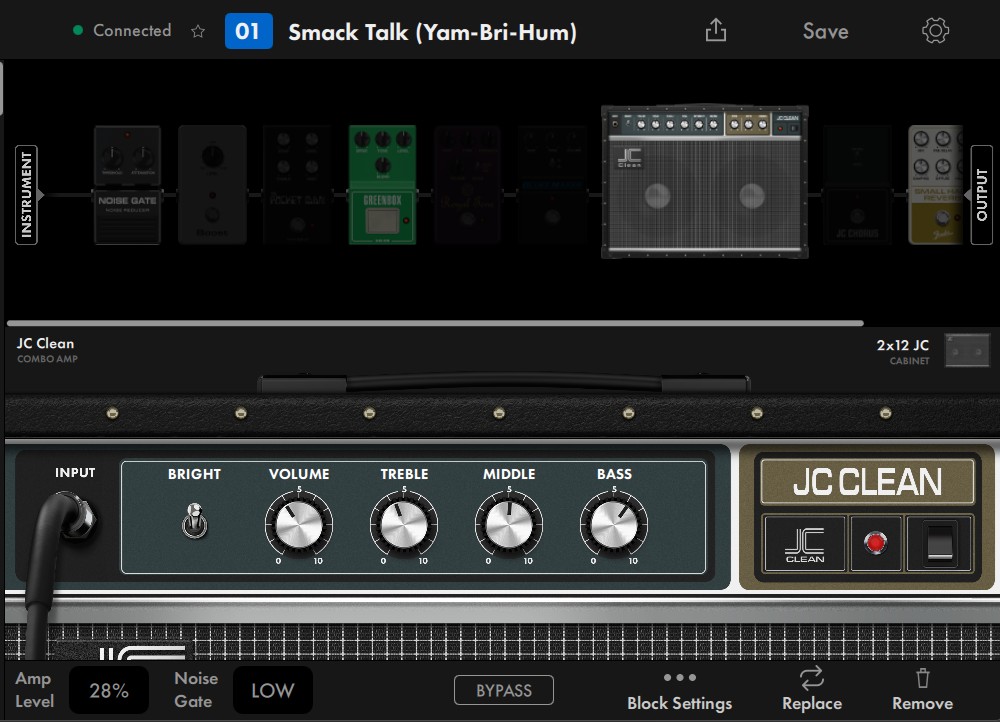The height and width of the screenshot is (722, 1000).
Task: Select the Greenbox overdrive pedal
Action: pyautogui.click(x=382, y=185)
